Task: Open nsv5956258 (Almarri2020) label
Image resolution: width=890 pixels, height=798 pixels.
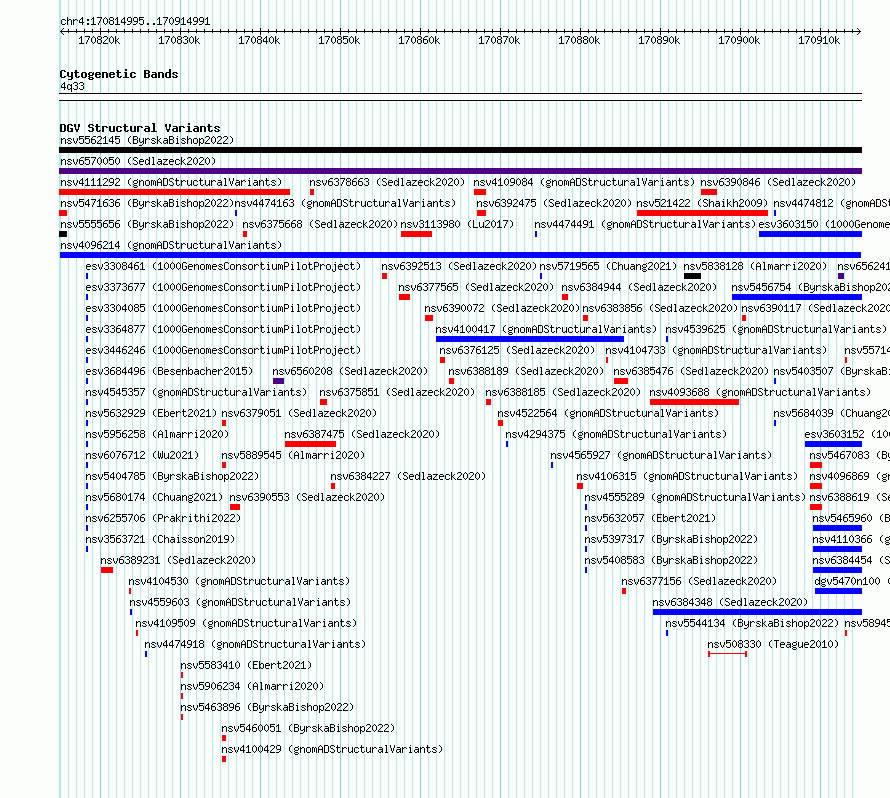Action: (x=157, y=434)
